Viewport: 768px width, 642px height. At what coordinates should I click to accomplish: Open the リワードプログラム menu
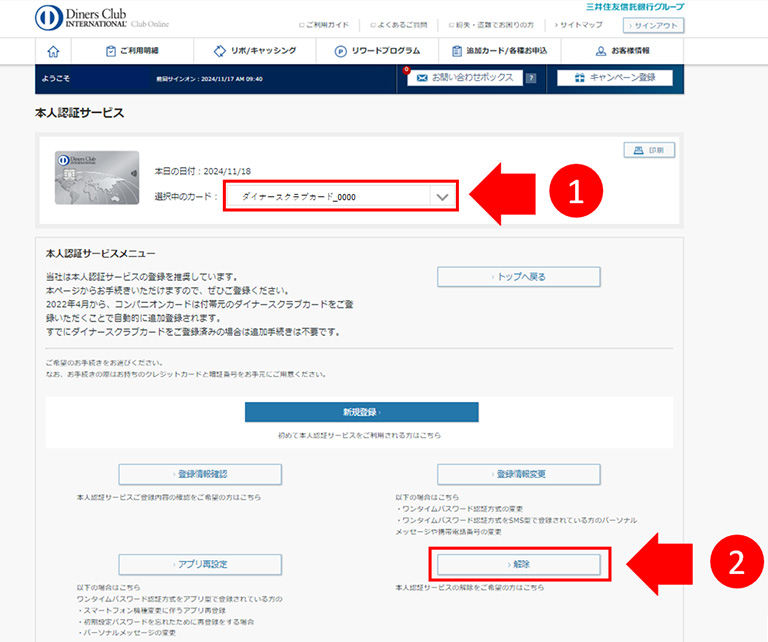377,50
